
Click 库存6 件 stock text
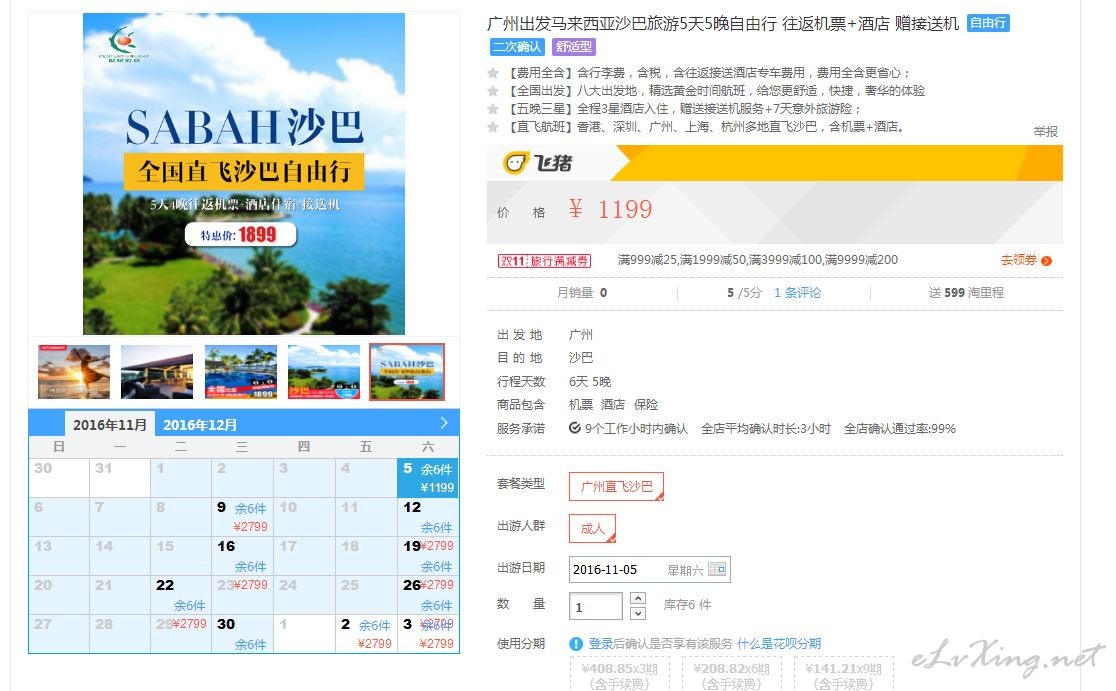[688, 605]
